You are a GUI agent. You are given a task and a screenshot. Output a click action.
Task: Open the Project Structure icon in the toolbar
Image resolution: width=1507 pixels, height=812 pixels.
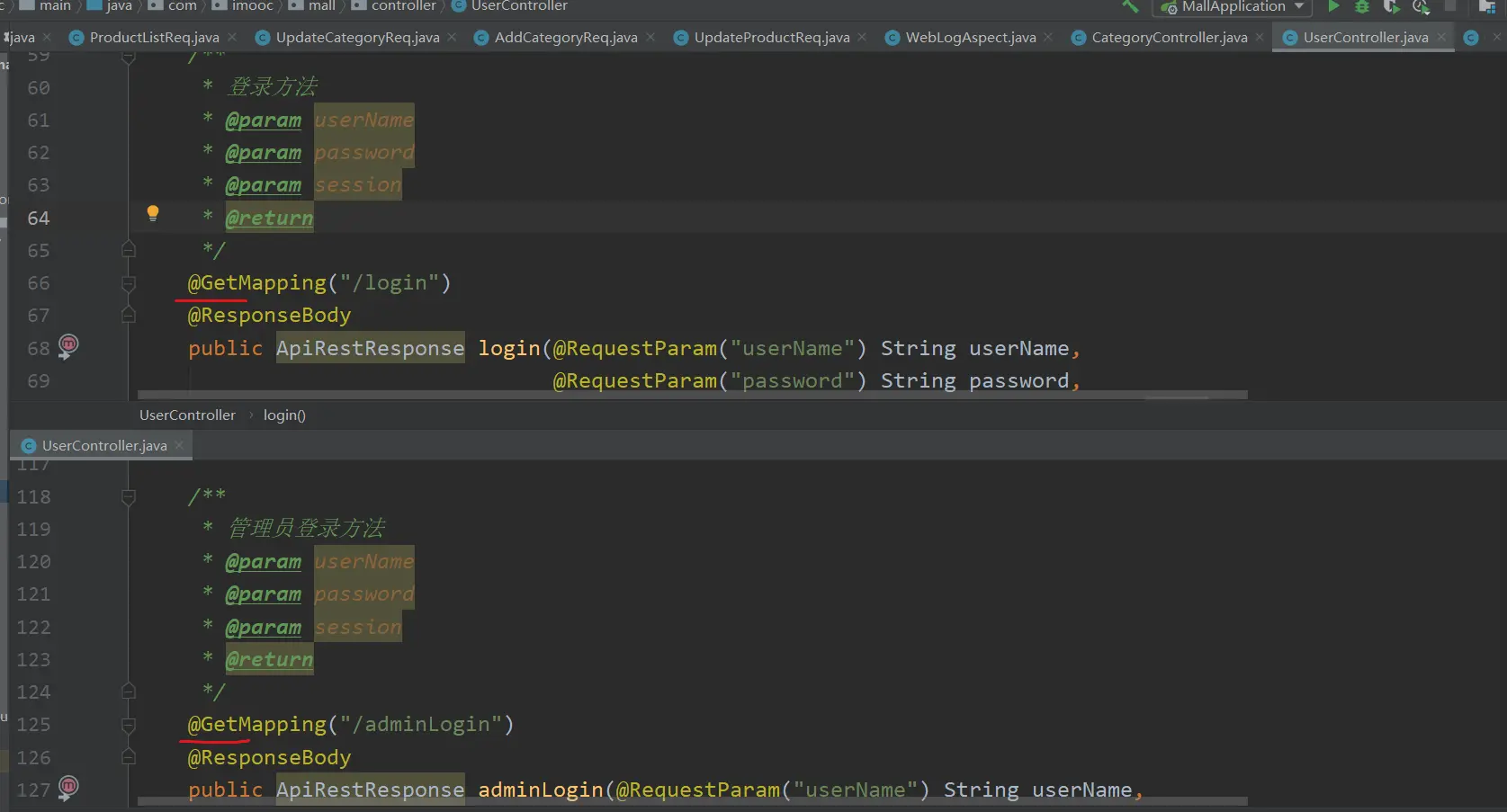coord(1487,6)
